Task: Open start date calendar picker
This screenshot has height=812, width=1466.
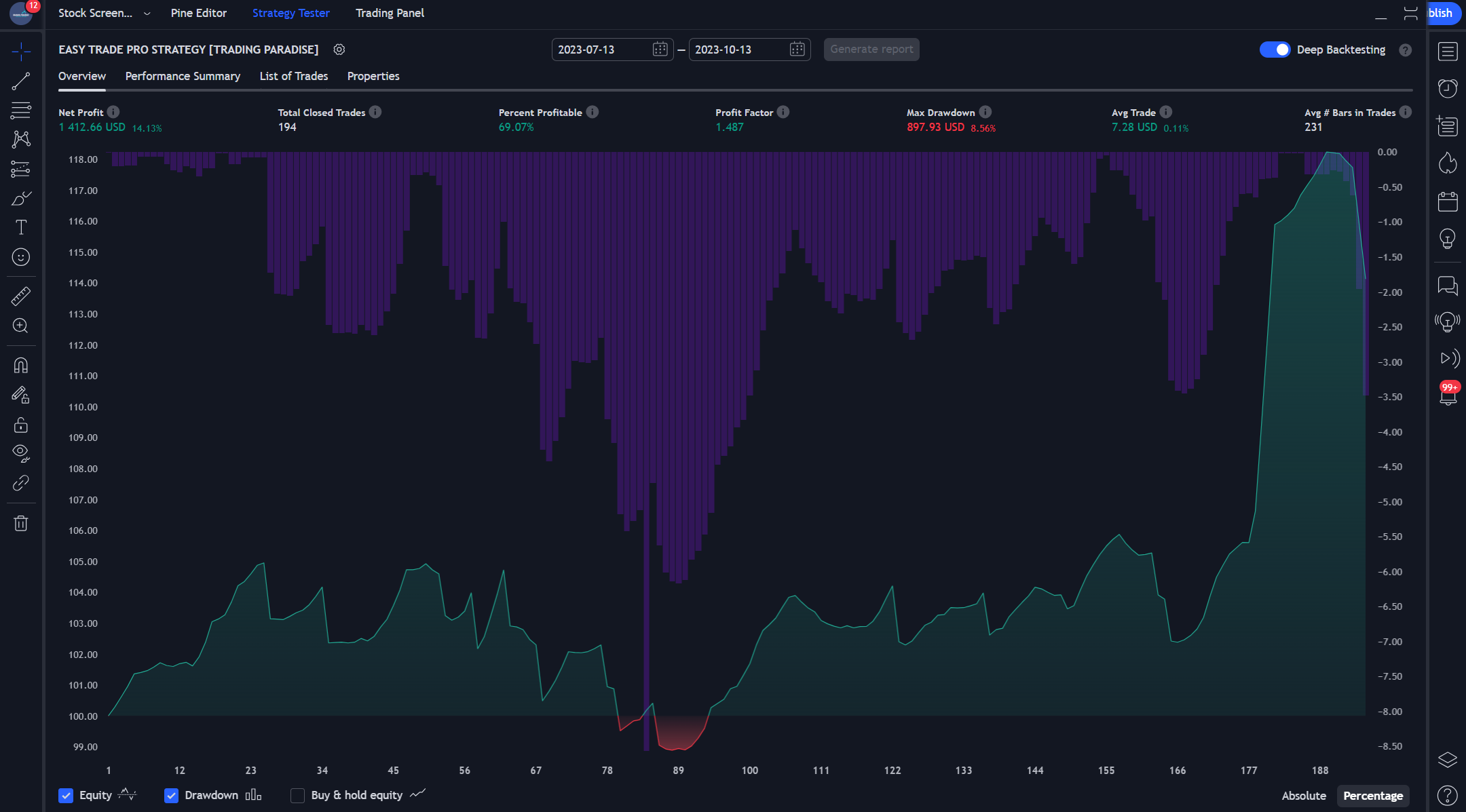Action: (x=660, y=50)
